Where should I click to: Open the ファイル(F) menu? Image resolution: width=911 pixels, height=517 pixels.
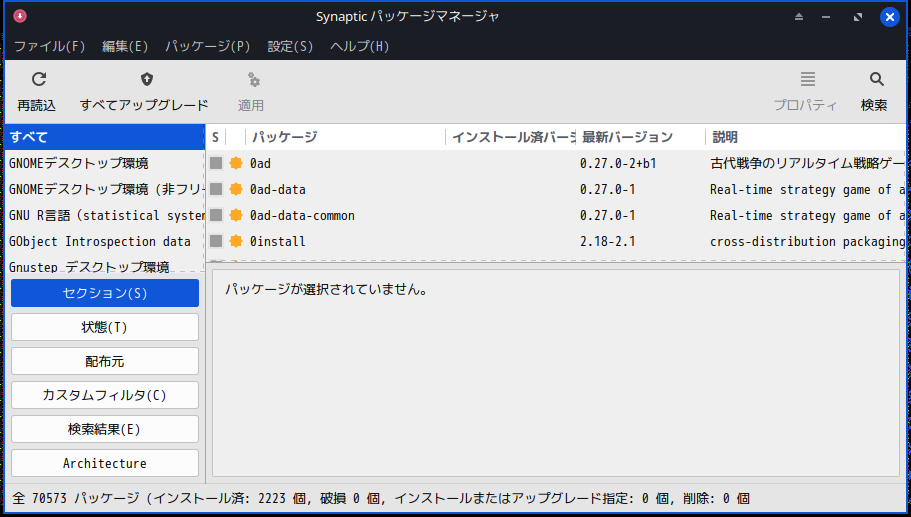(49, 46)
